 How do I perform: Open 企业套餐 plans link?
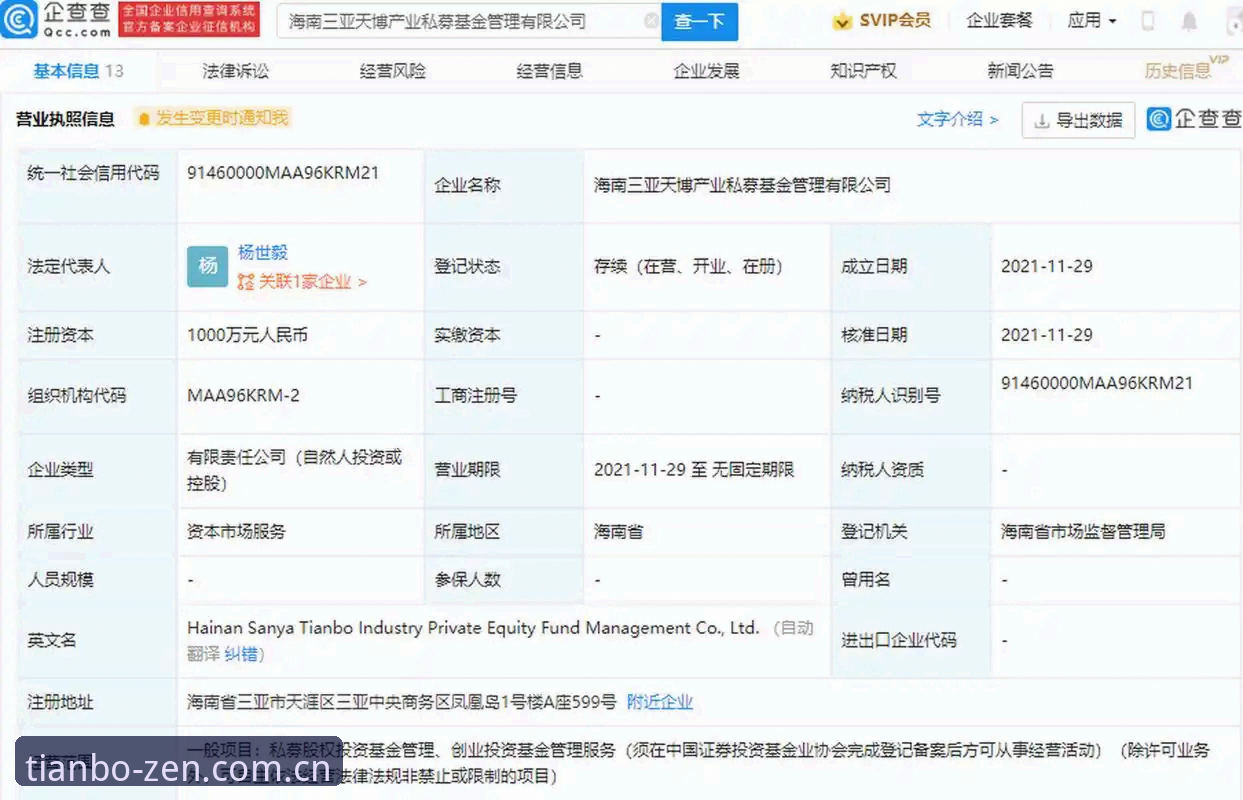(999, 20)
